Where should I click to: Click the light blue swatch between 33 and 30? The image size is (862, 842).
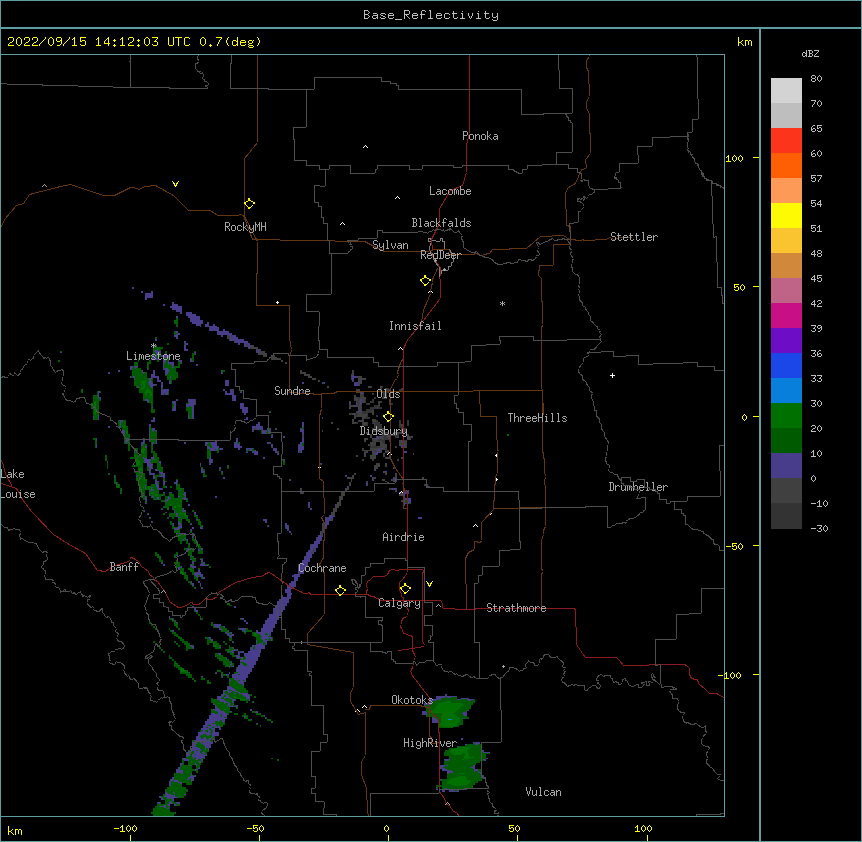[x=786, y=391]
